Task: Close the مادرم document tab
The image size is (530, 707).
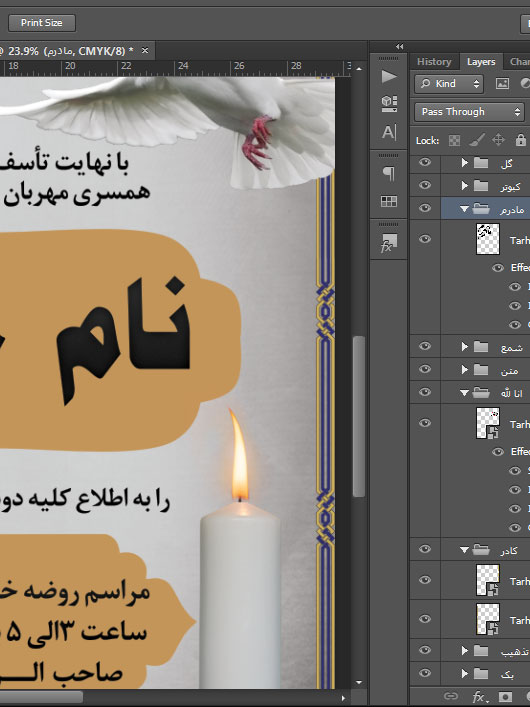Action: pos(145,50)
